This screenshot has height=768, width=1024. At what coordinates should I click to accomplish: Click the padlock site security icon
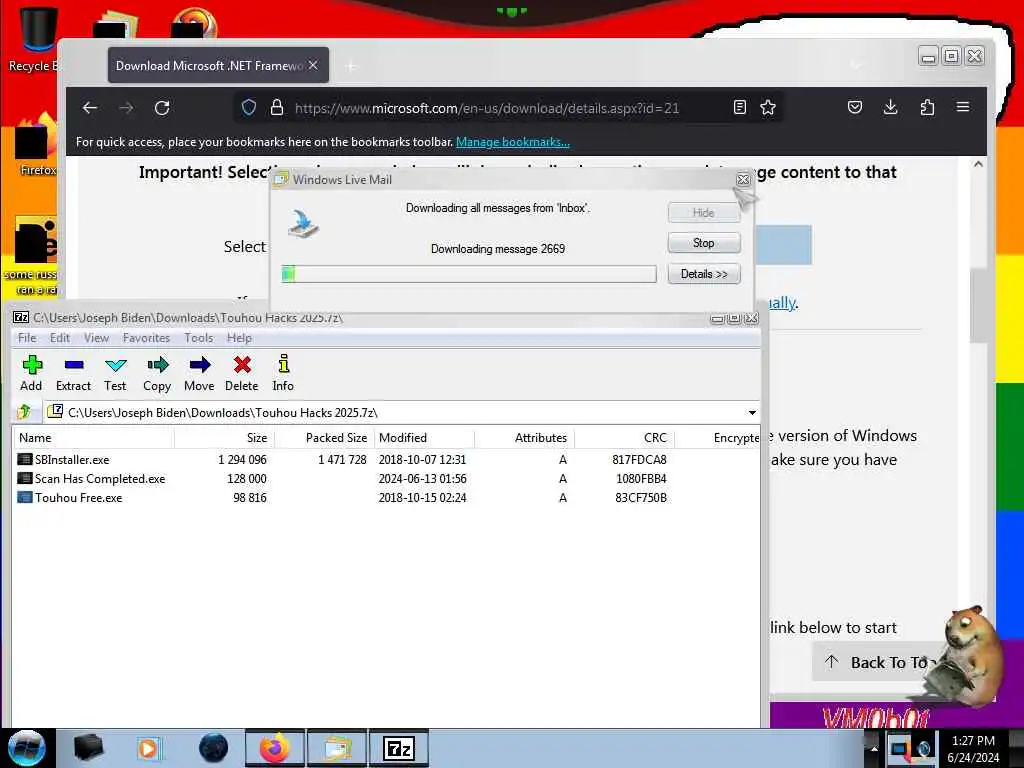click(277, 108)
